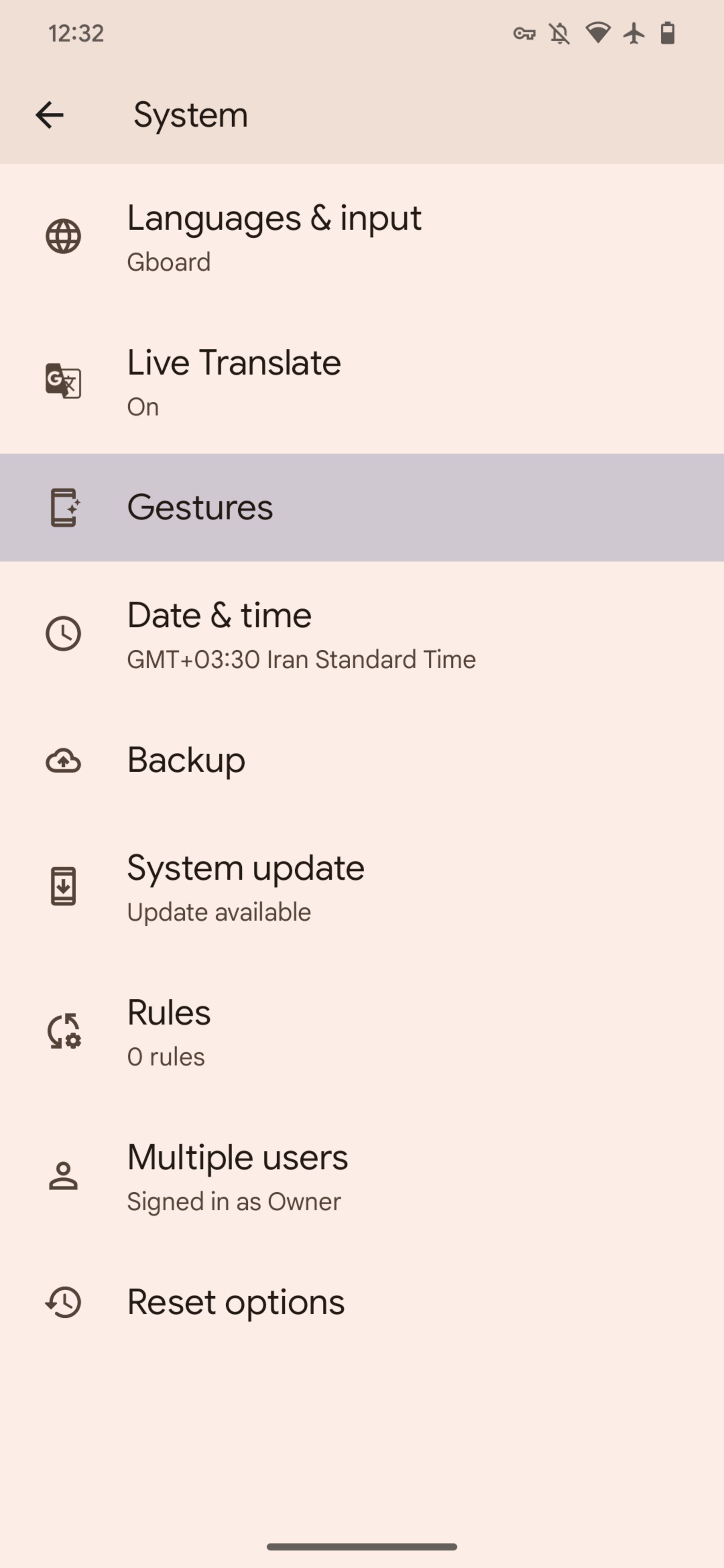Tap the navigation gesture bar at bottom
Image resolution: width=724 pixels, height=1568 pixels.
point(362,1547)
